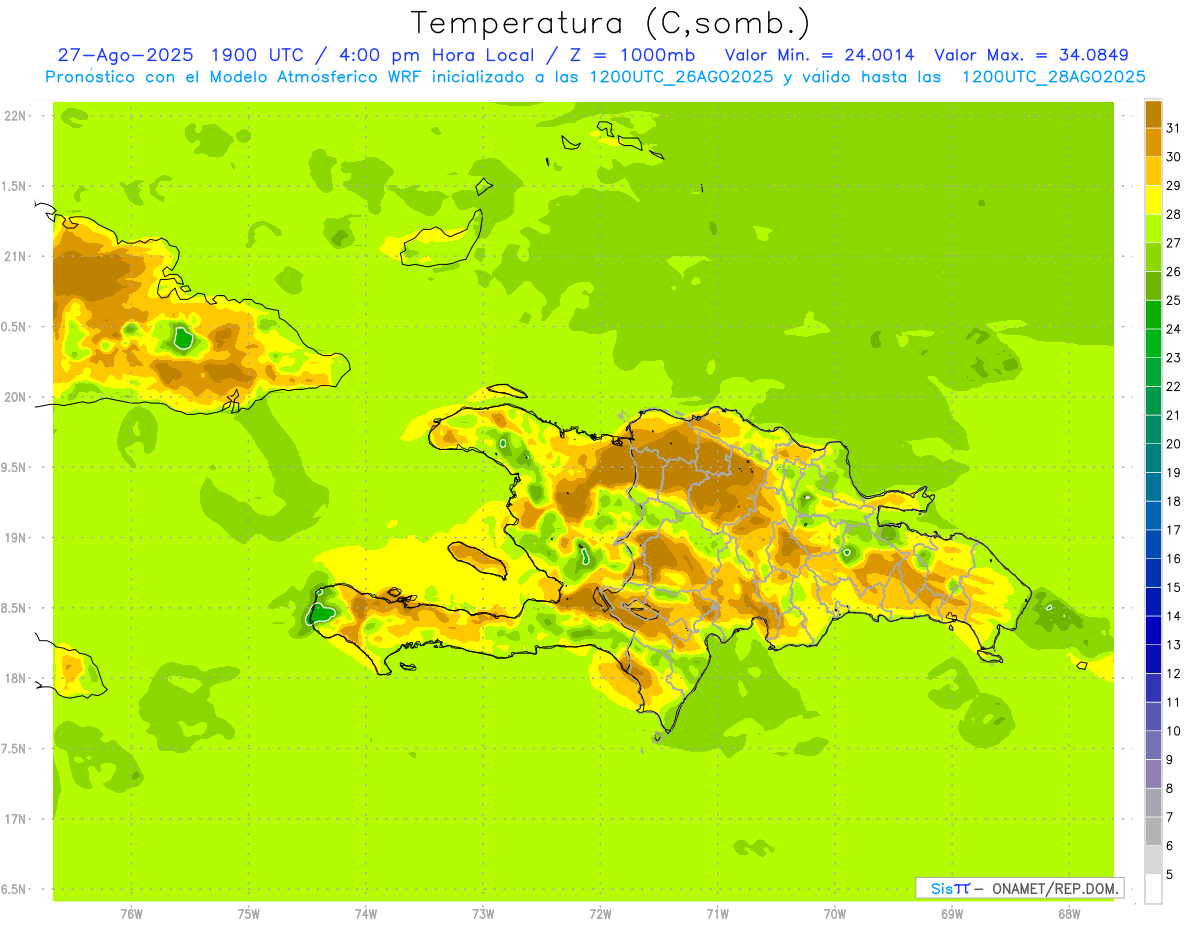
Task: Click the "28" label on the color scale
Action: [x=1174, y=214]
